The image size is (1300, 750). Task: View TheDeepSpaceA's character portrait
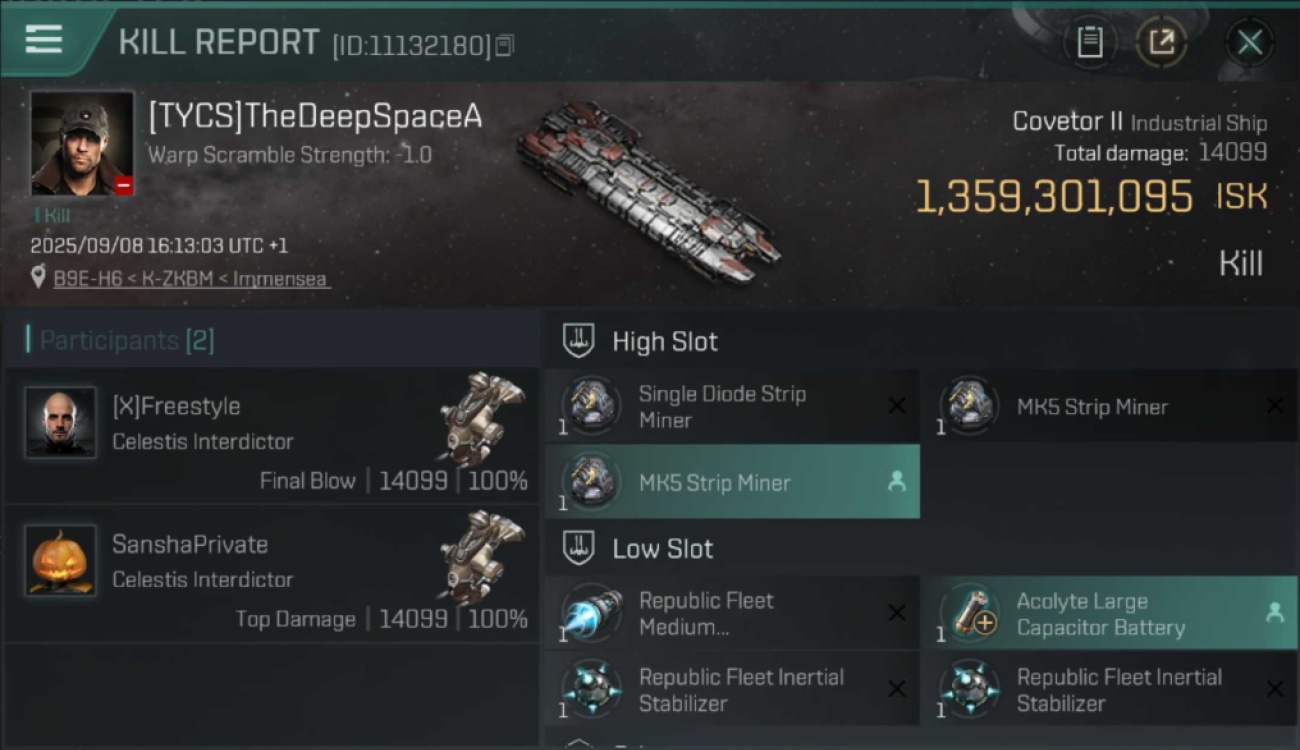(x=82, y=144)
